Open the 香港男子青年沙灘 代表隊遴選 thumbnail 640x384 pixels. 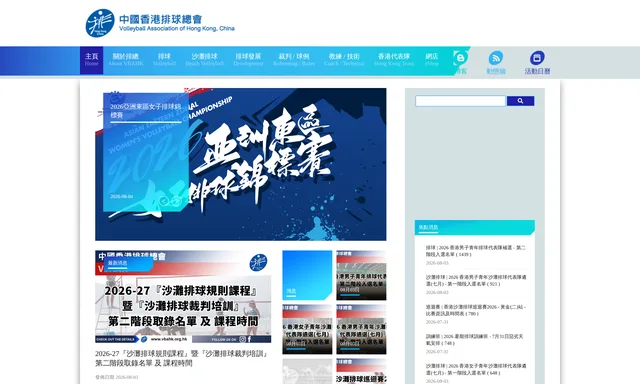pos(361,329)
